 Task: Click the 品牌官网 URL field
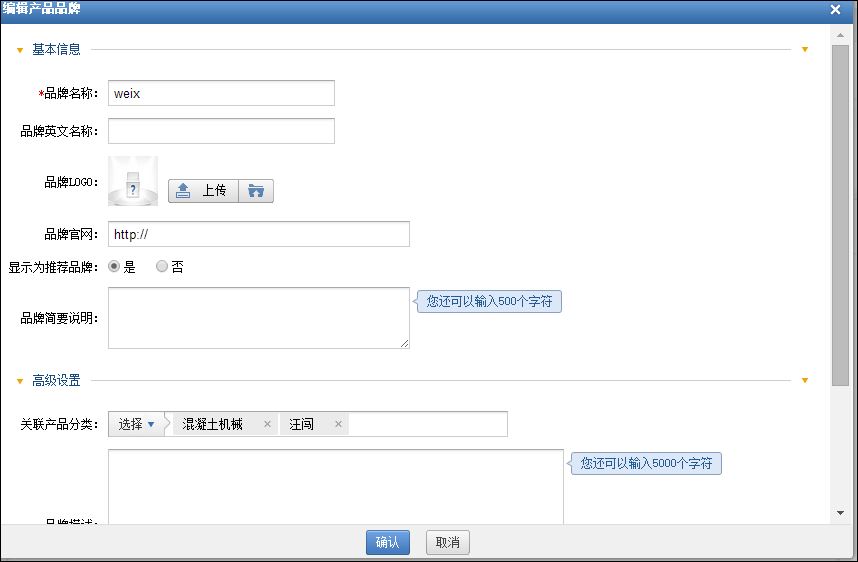(258, 234)
